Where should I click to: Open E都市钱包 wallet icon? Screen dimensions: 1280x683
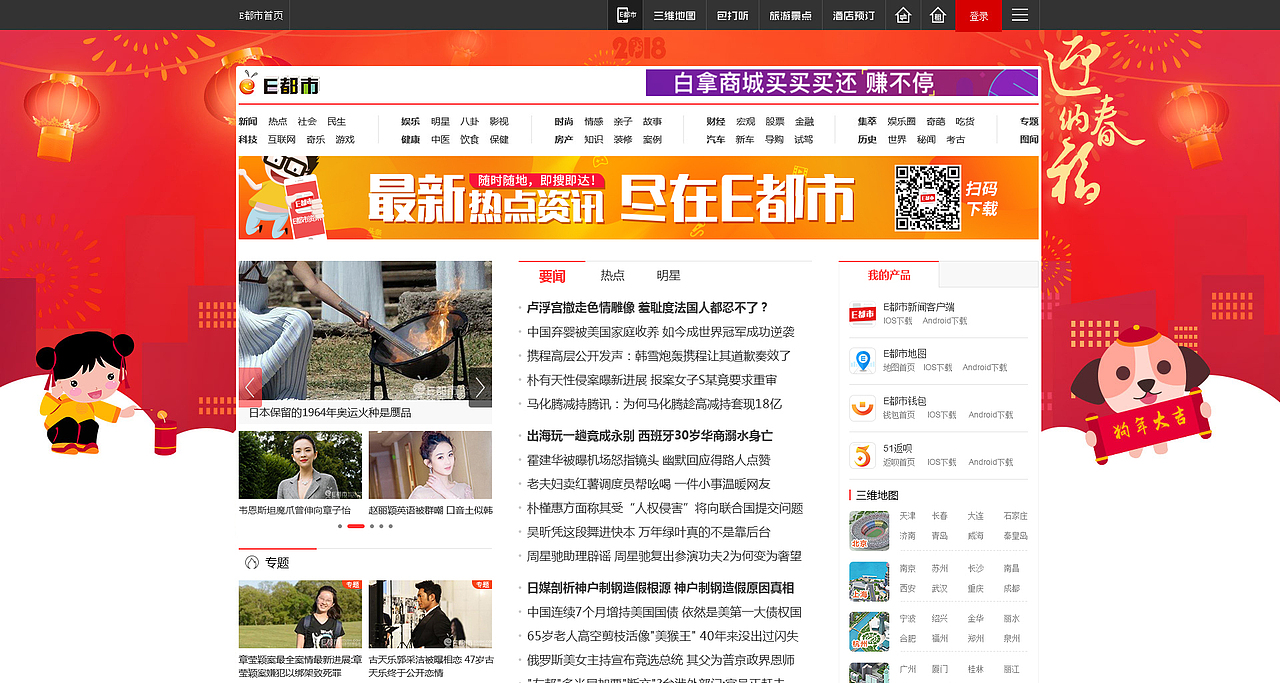coord(862,408)
